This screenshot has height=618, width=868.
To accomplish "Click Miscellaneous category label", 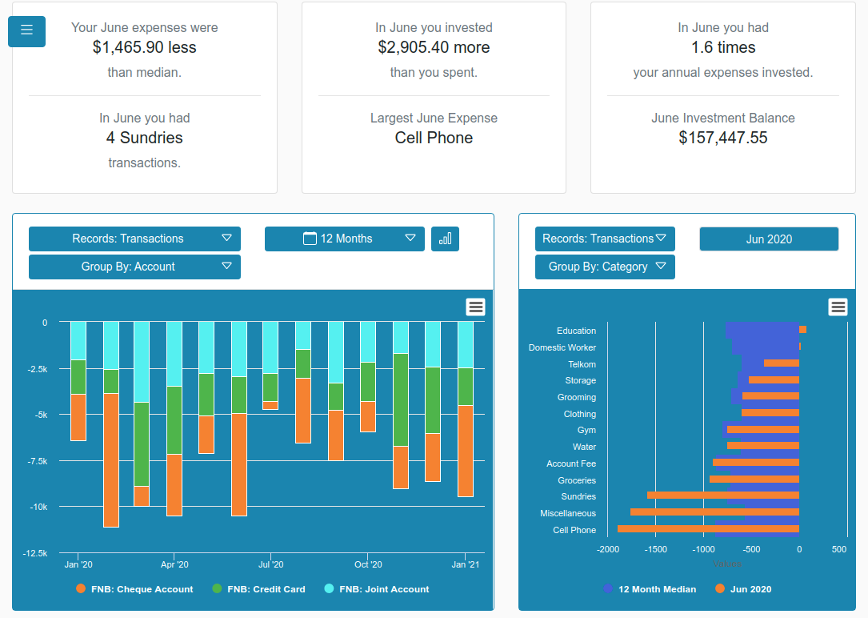I will click(x=568, y=513).
